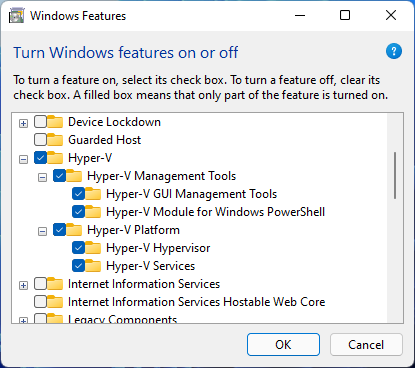Click the Guarded Host folder icon
Image resolution: width=415 pixels, height=368 pixels.
tap(55, 140)
